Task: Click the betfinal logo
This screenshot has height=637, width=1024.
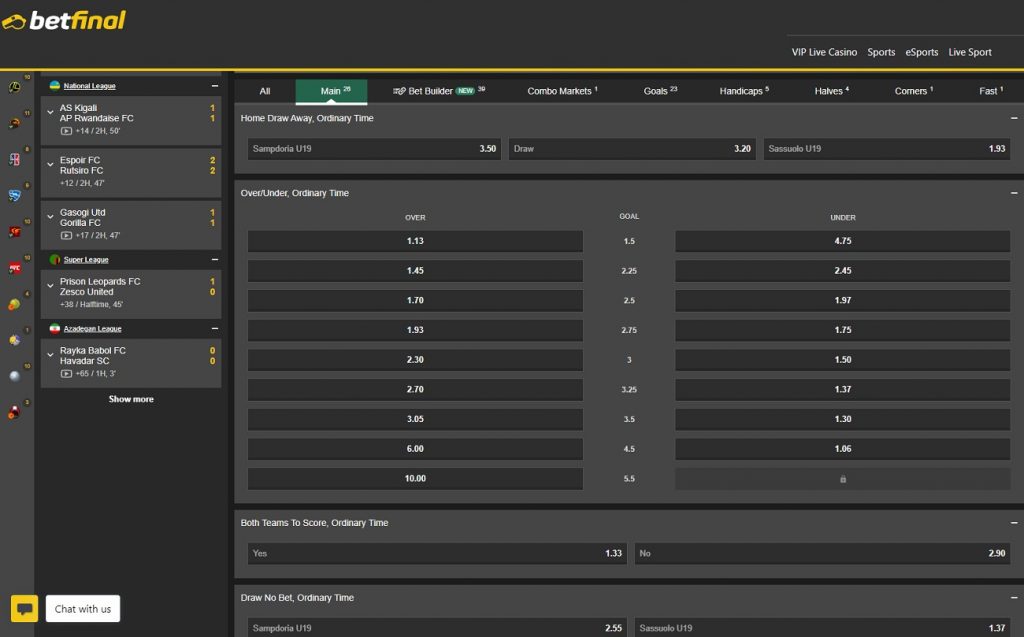Action: coord(63,21)
